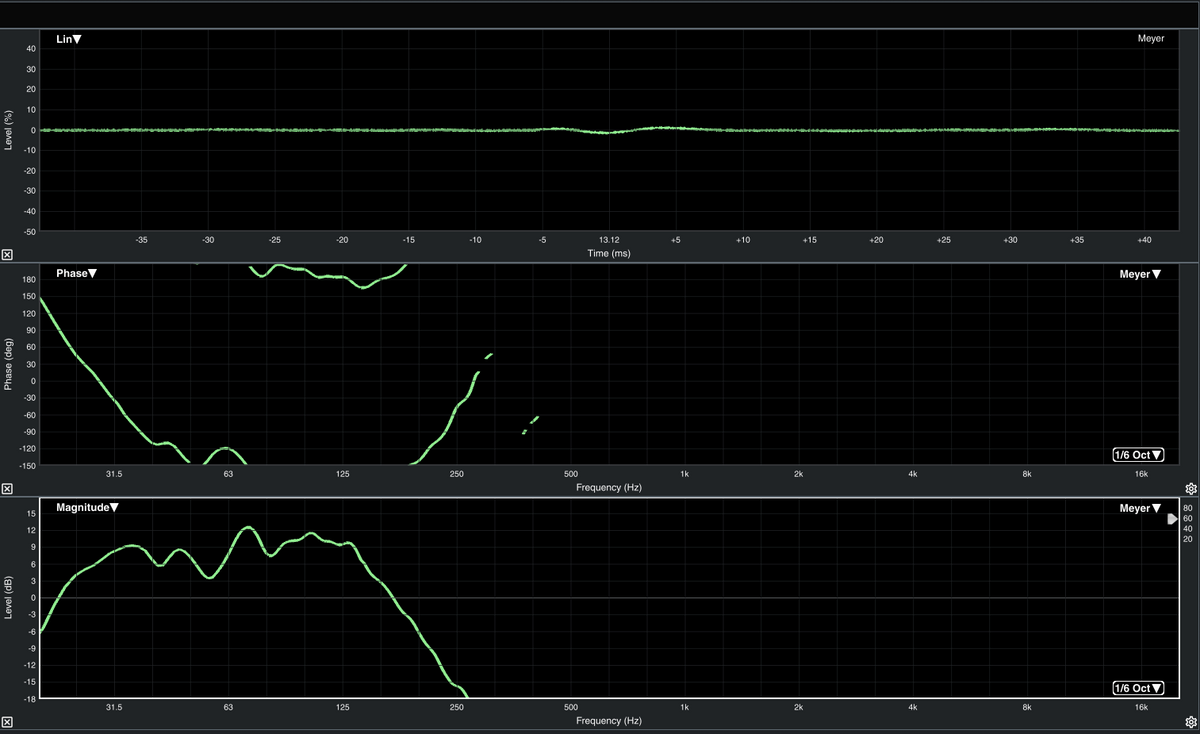Image resolution: width=1200 pixels, height=734 pixels.
Task: Click the arrow thumb on the Magnitude side scale
Action: [1173, 519]
